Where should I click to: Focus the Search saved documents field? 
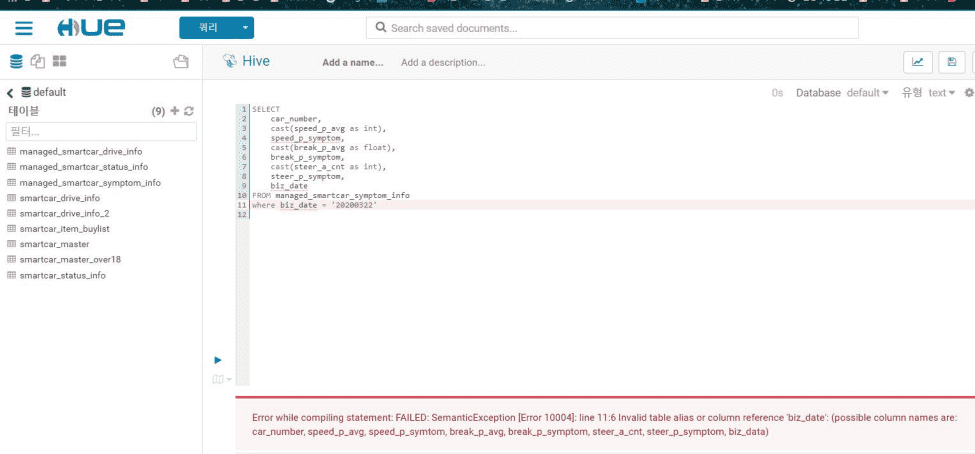pos(612,28)
